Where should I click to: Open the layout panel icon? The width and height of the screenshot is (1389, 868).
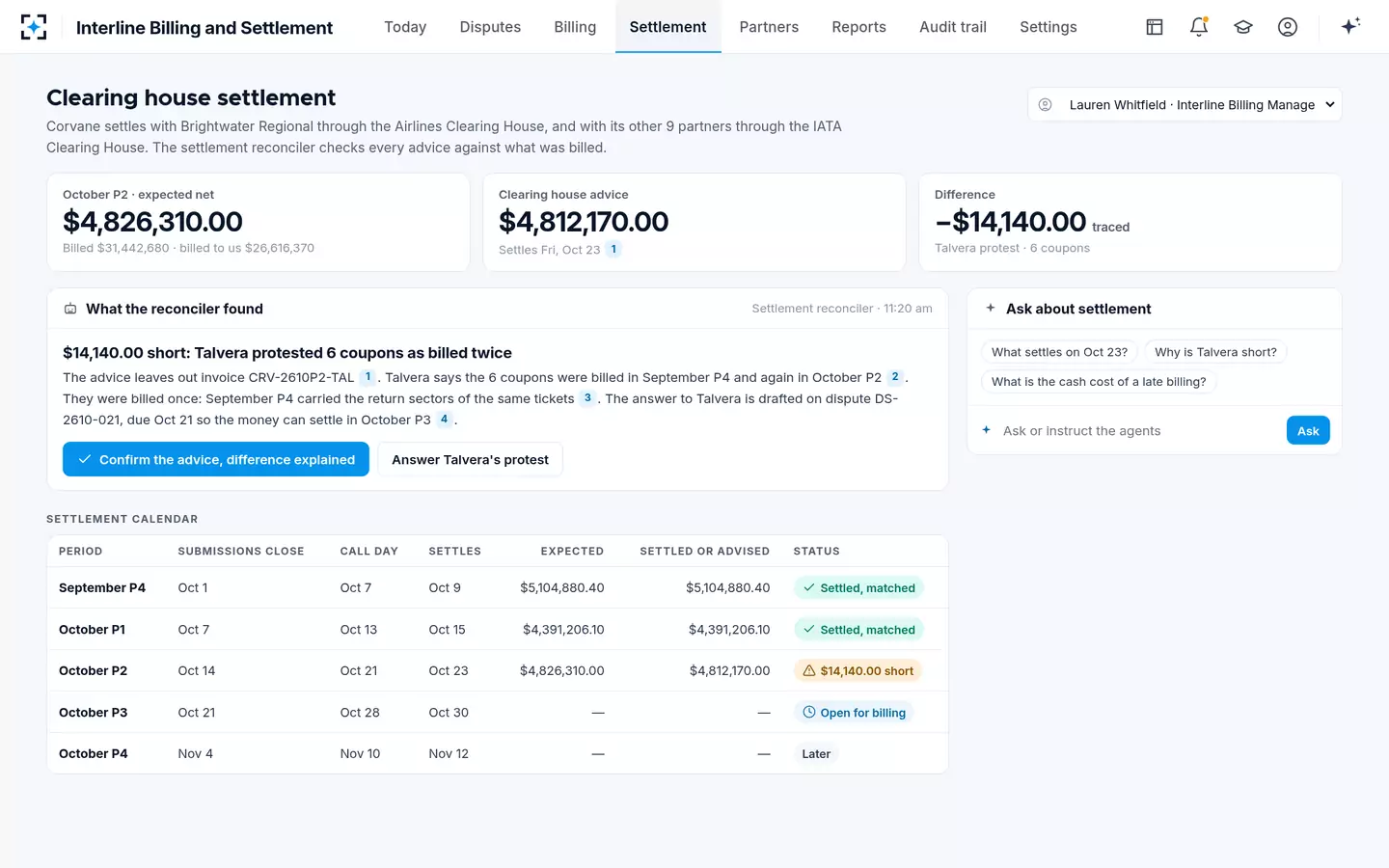pyautogui.click(x=1155, y=27)
